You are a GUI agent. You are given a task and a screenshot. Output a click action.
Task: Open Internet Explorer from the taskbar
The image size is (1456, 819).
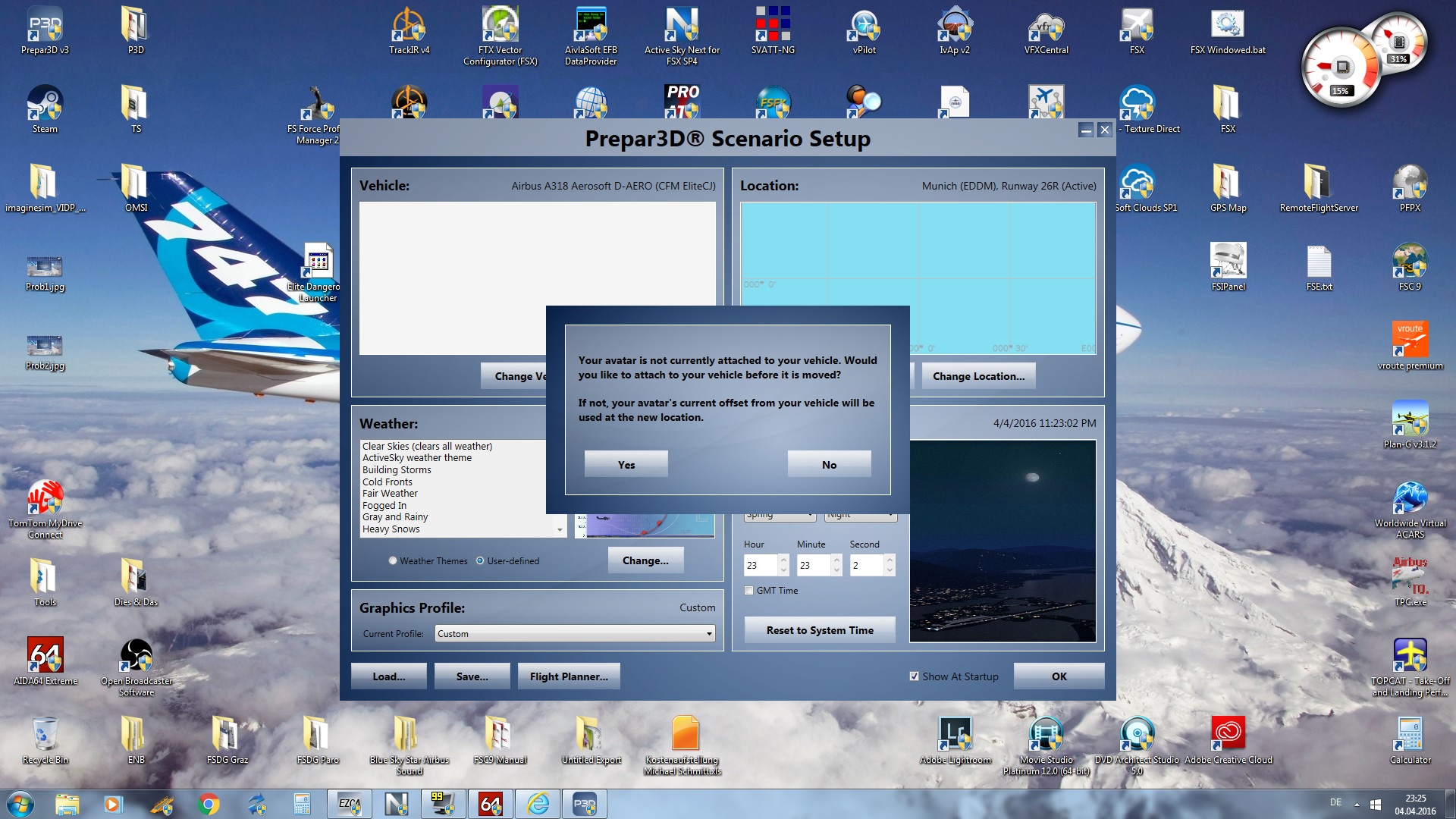[x=538, y=804]
